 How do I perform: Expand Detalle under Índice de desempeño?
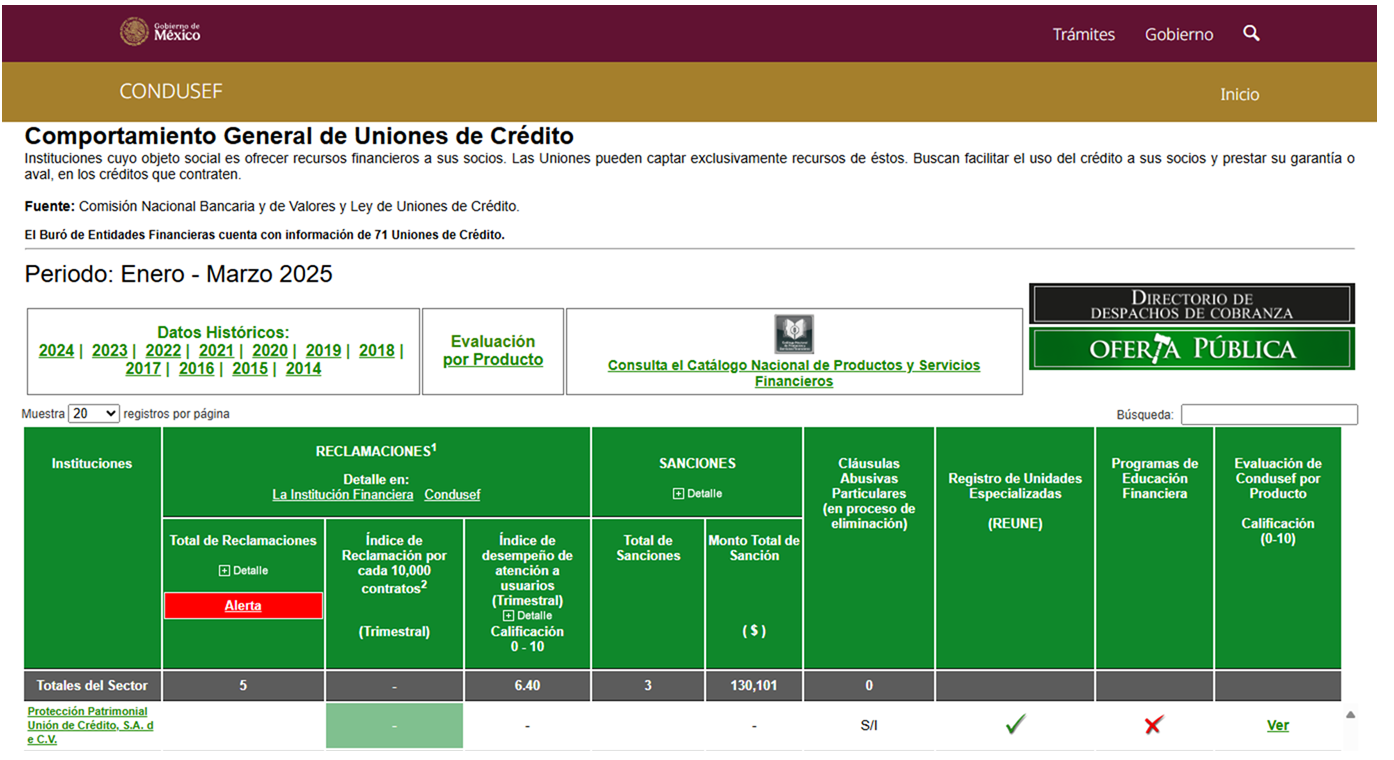pos(527,616)
